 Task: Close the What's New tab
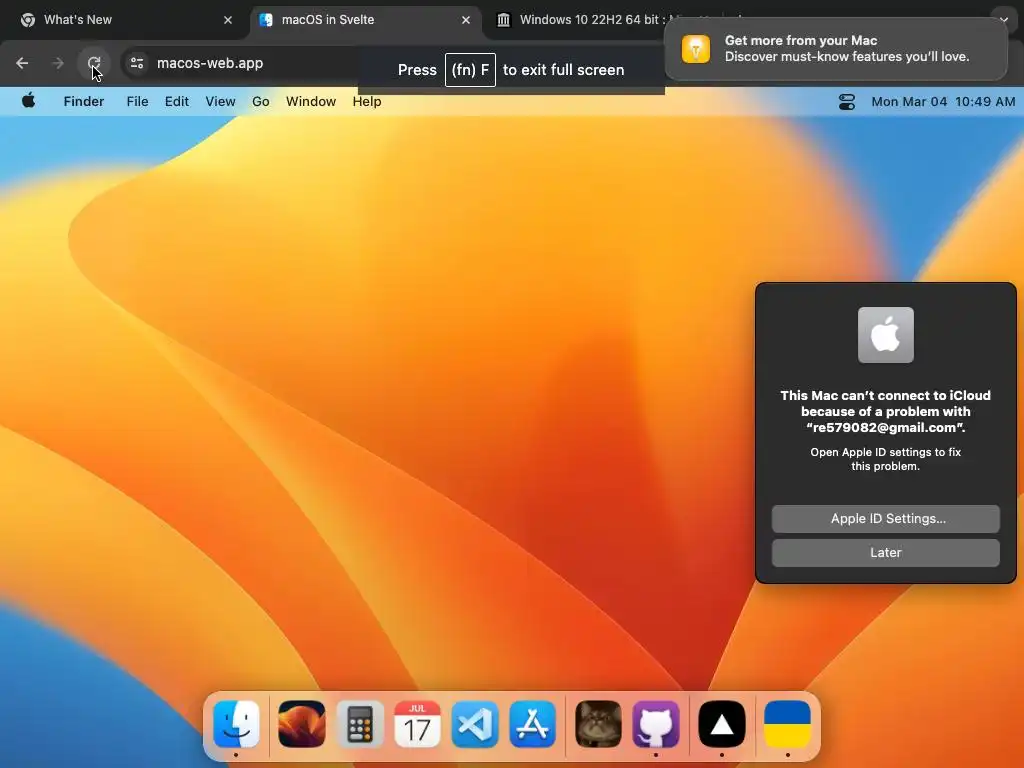(x=228, y=20)
